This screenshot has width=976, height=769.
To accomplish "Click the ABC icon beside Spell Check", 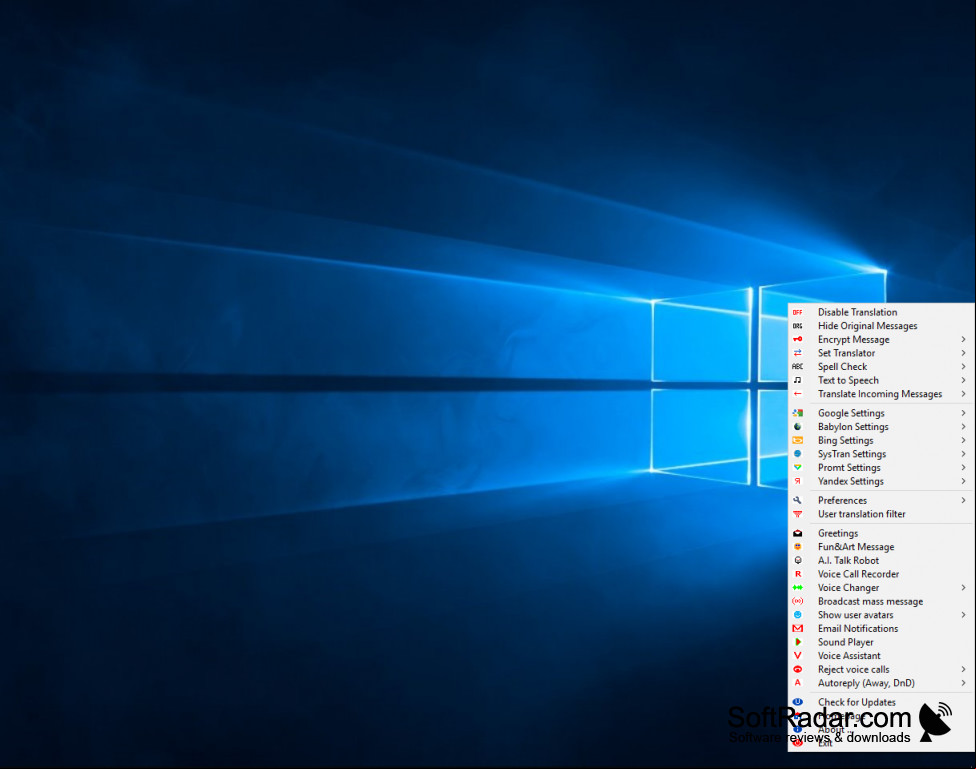I will [797, 367].
